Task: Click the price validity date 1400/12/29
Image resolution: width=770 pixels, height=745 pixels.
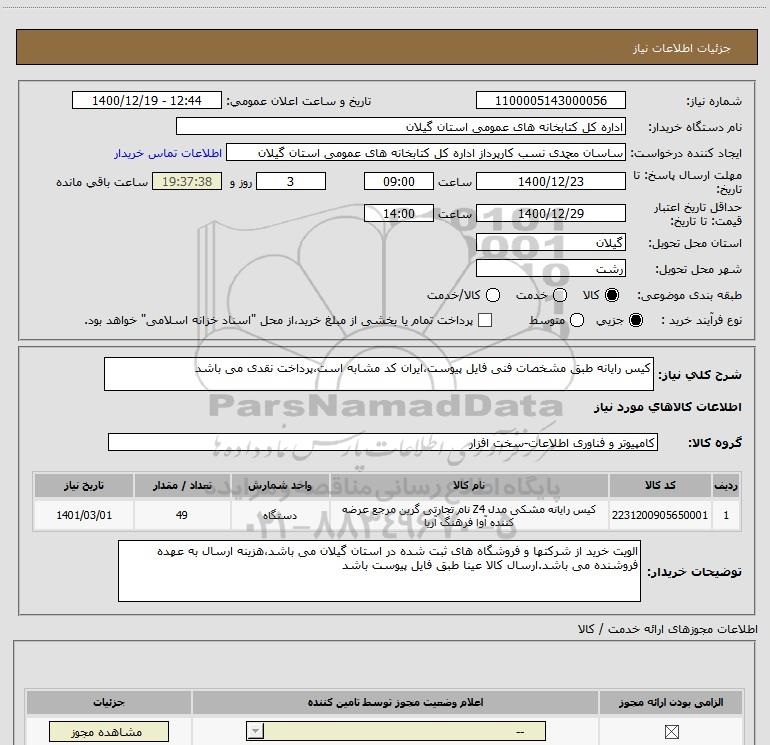Action: [x=550, y=213]
